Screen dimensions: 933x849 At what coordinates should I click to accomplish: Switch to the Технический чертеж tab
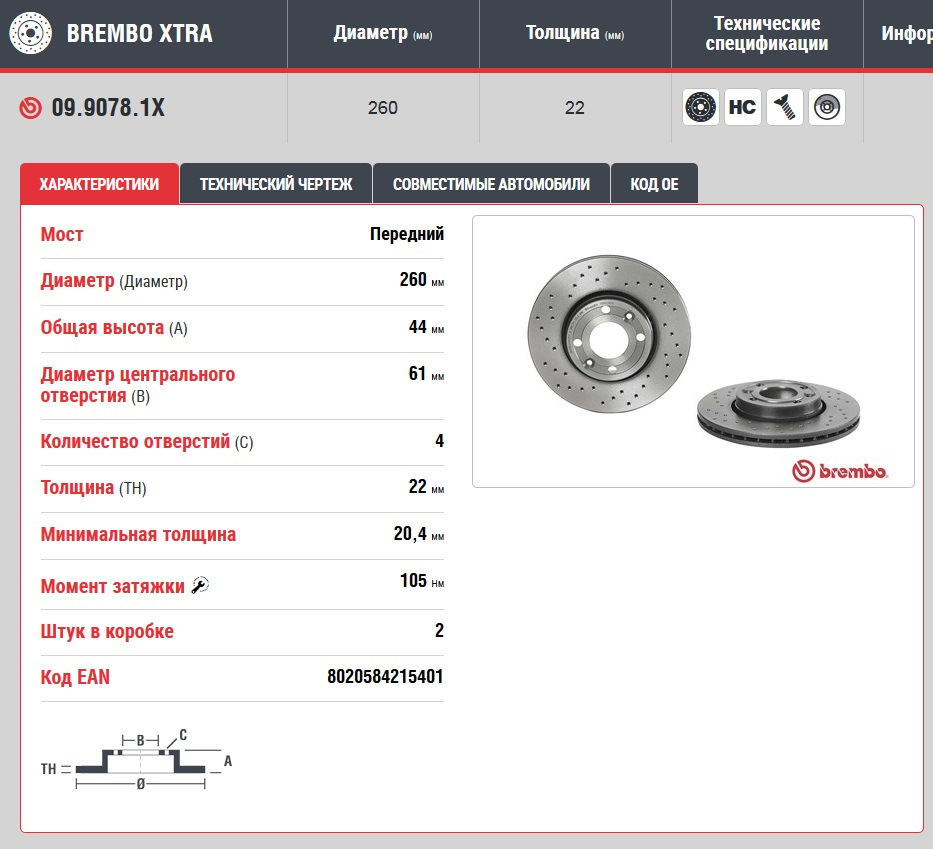coord(276,184)
